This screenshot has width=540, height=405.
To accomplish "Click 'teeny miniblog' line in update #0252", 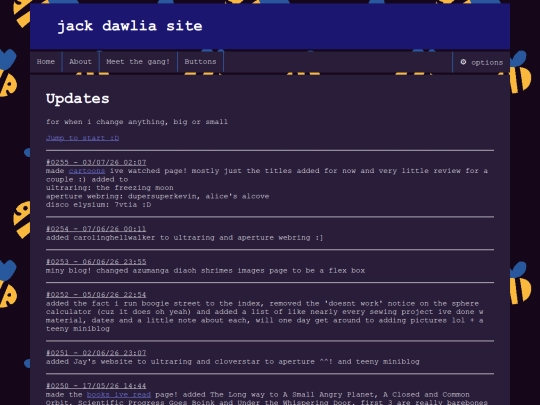I will (78, 329).
